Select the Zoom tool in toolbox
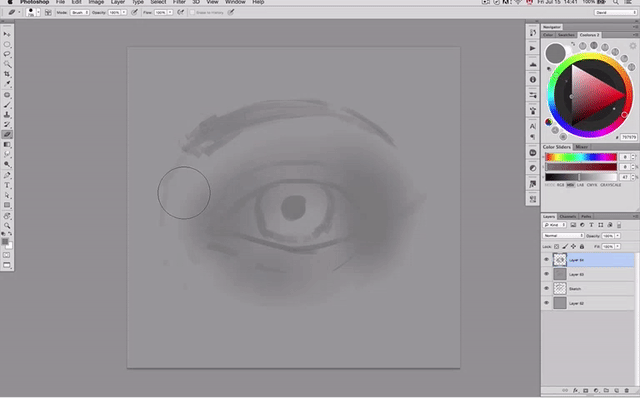 (x=7, y=226)
